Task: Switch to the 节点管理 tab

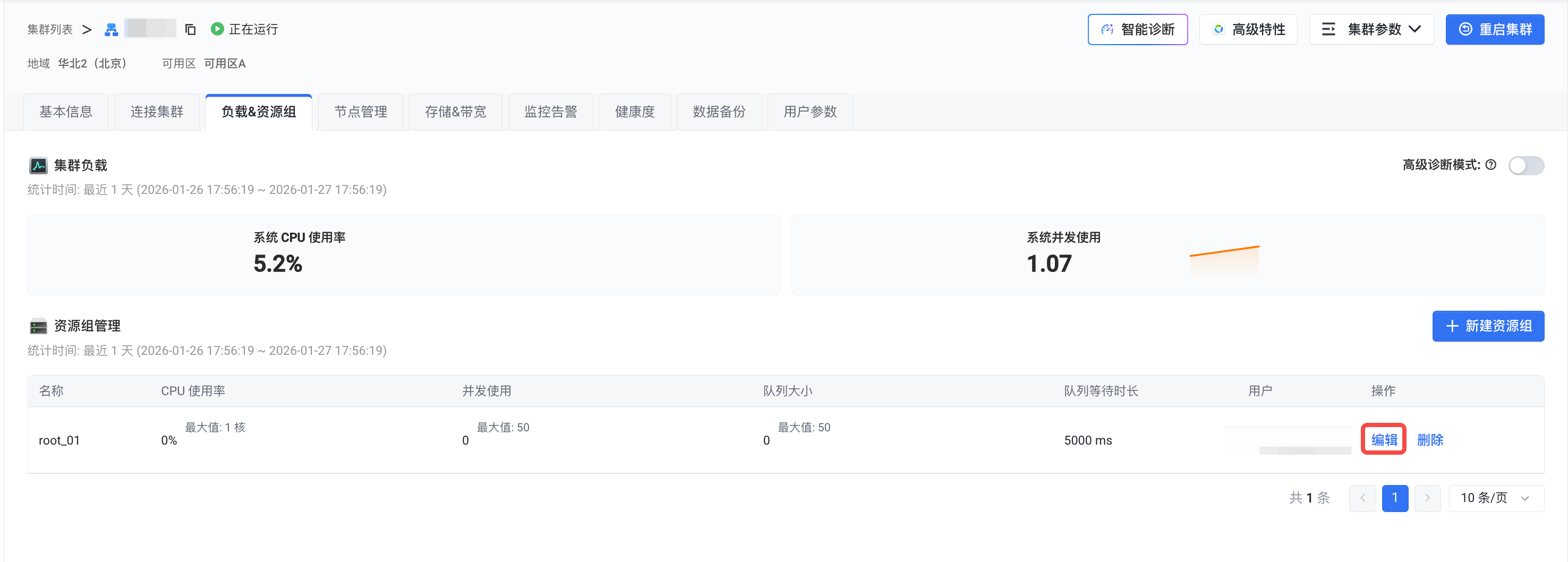Action: [360, 112]
